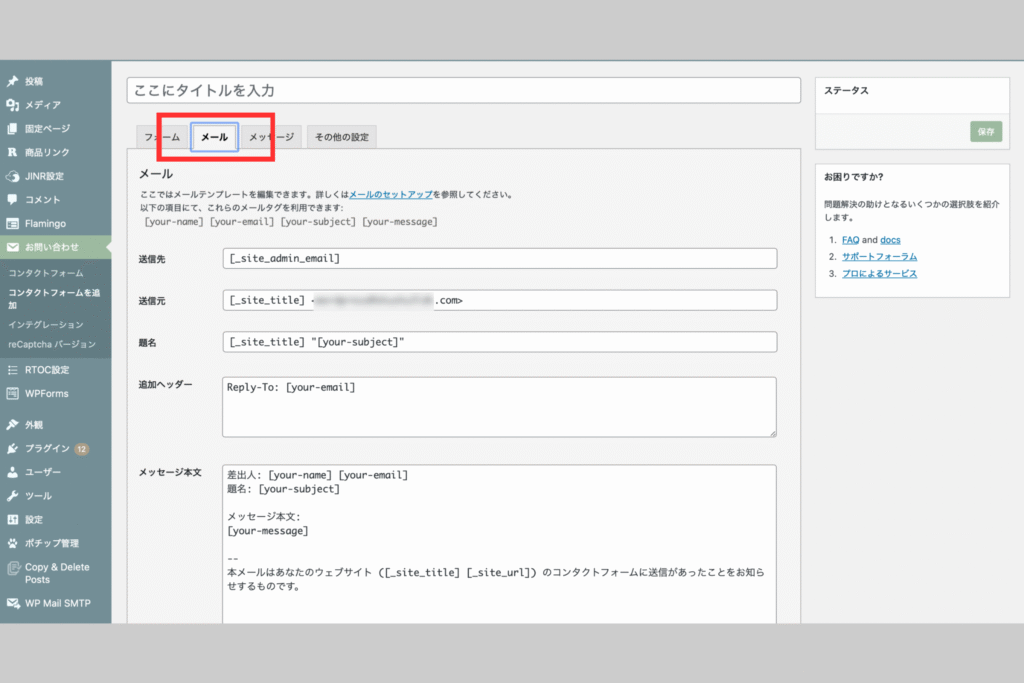Viewport: 1024px width, 683px height.
Task: Click the 追加ヘッダー textarea
Action: [x=499, y=406]
